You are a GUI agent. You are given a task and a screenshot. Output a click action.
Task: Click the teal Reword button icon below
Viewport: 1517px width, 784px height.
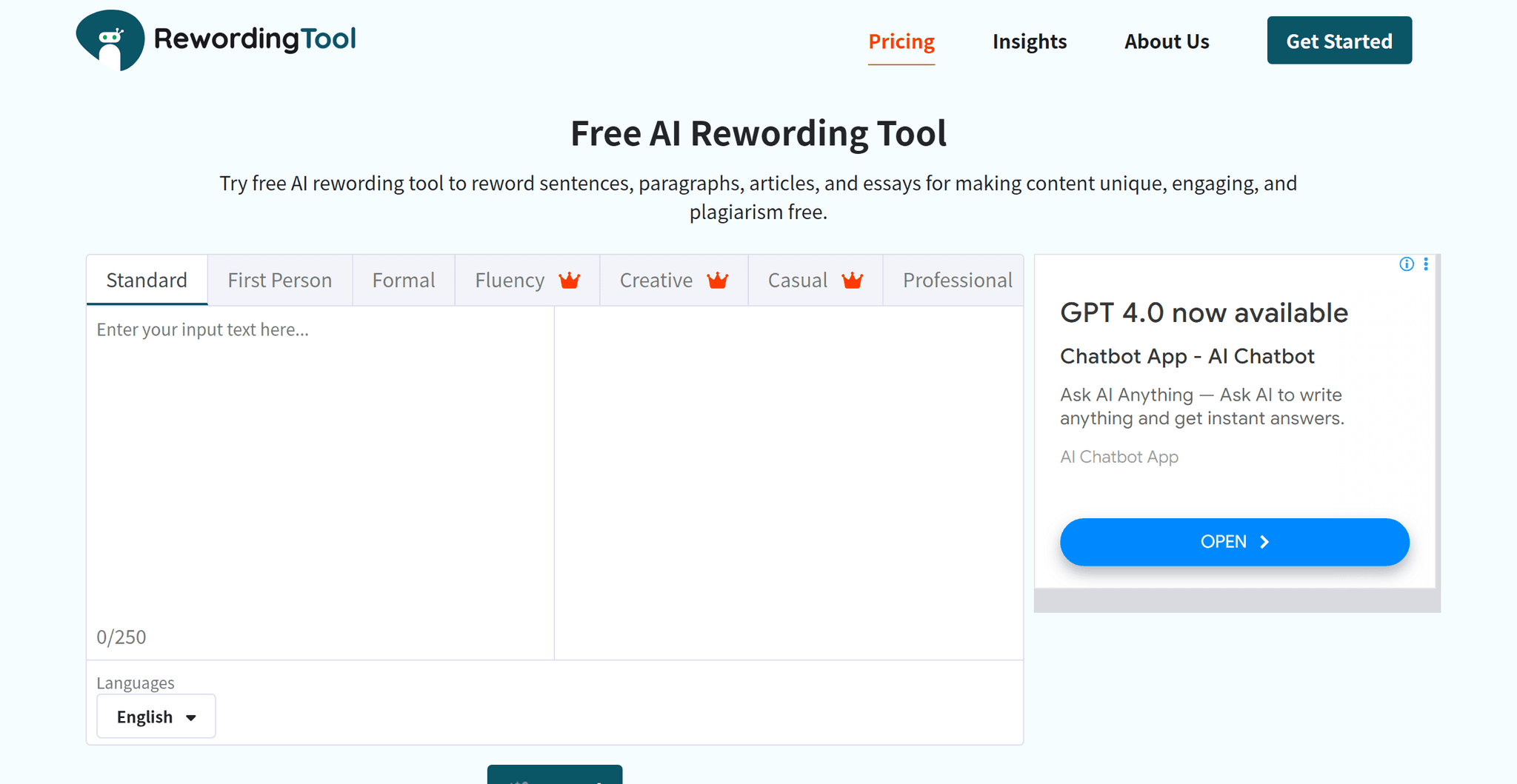[519, 779]
